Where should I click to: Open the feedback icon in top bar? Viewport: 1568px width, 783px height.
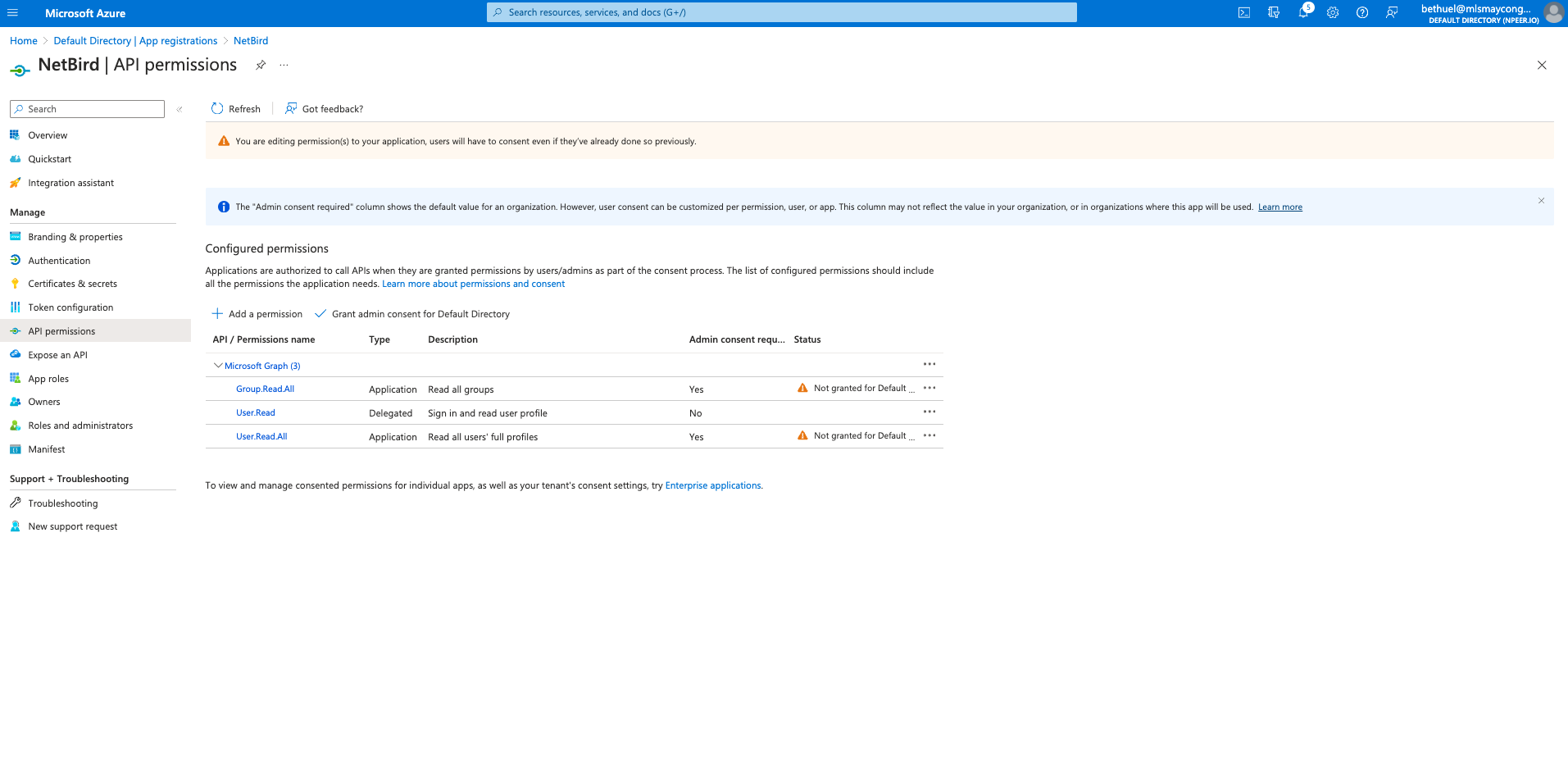1391,12
